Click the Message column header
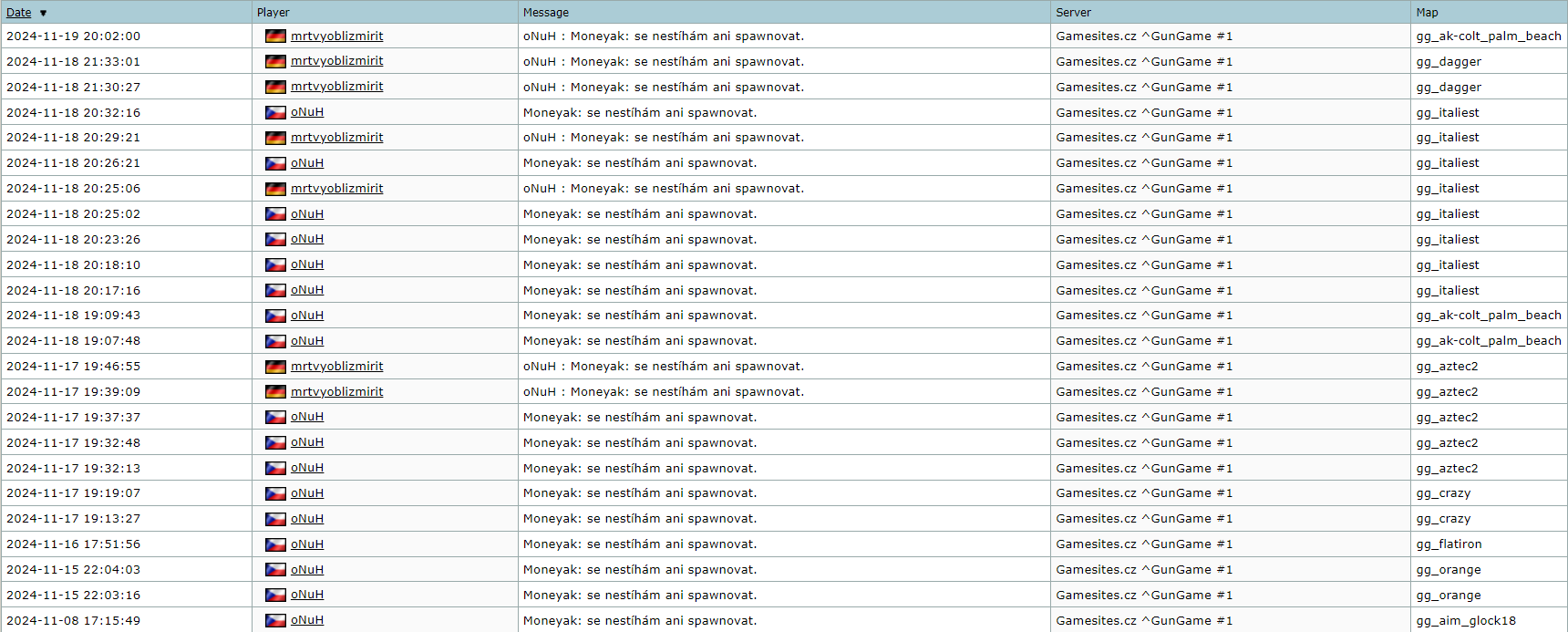This screenshot has width=1568, height=632. coord(545,13)
